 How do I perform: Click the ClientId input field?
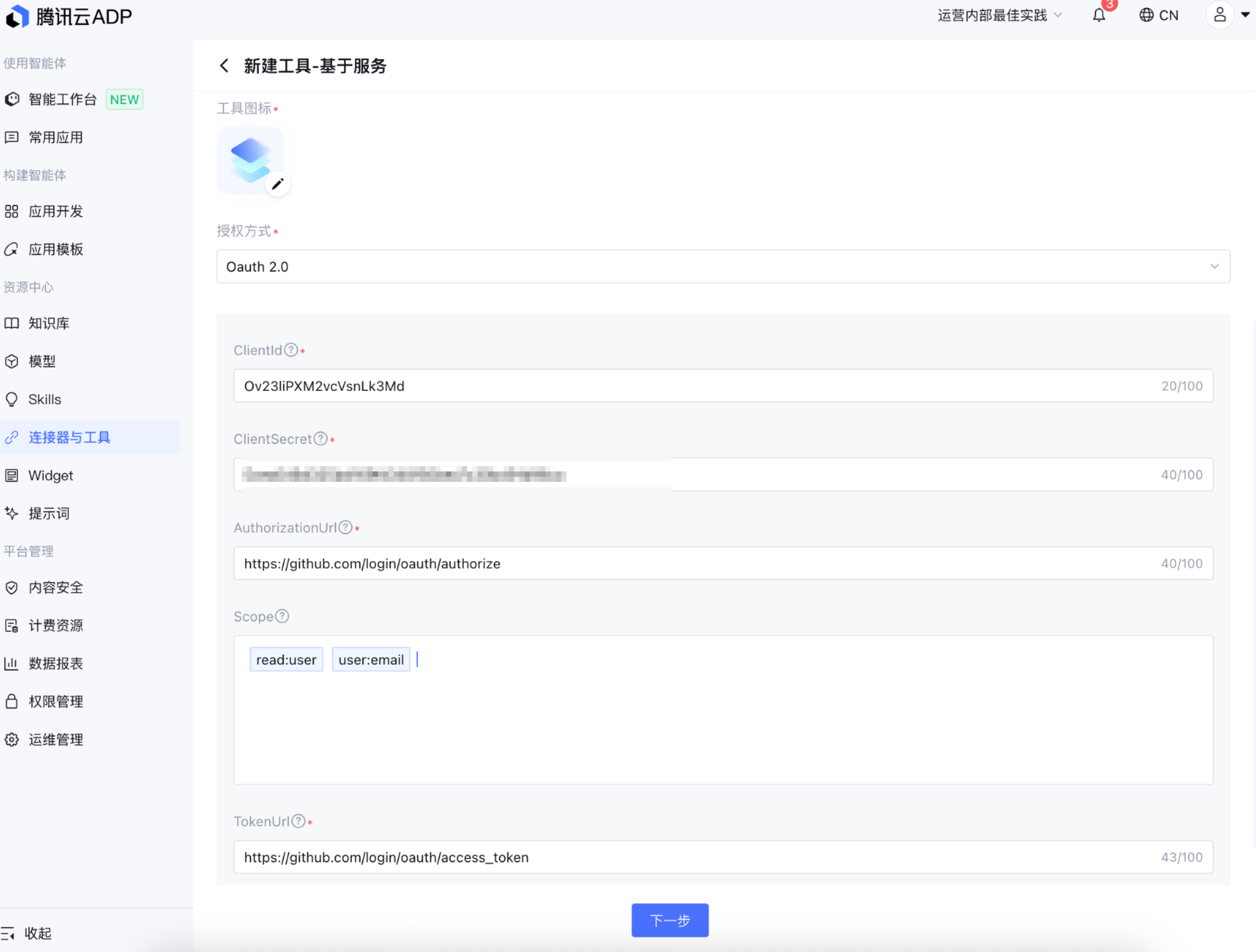coord(724,386)
